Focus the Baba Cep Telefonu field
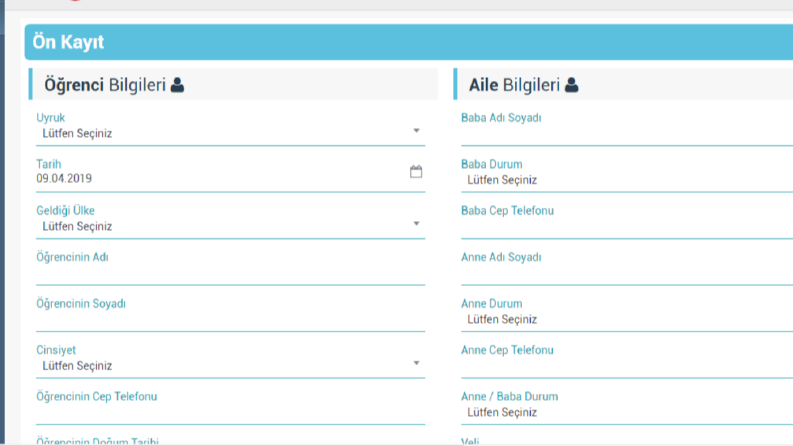793x446 pixels. (627, 228)
